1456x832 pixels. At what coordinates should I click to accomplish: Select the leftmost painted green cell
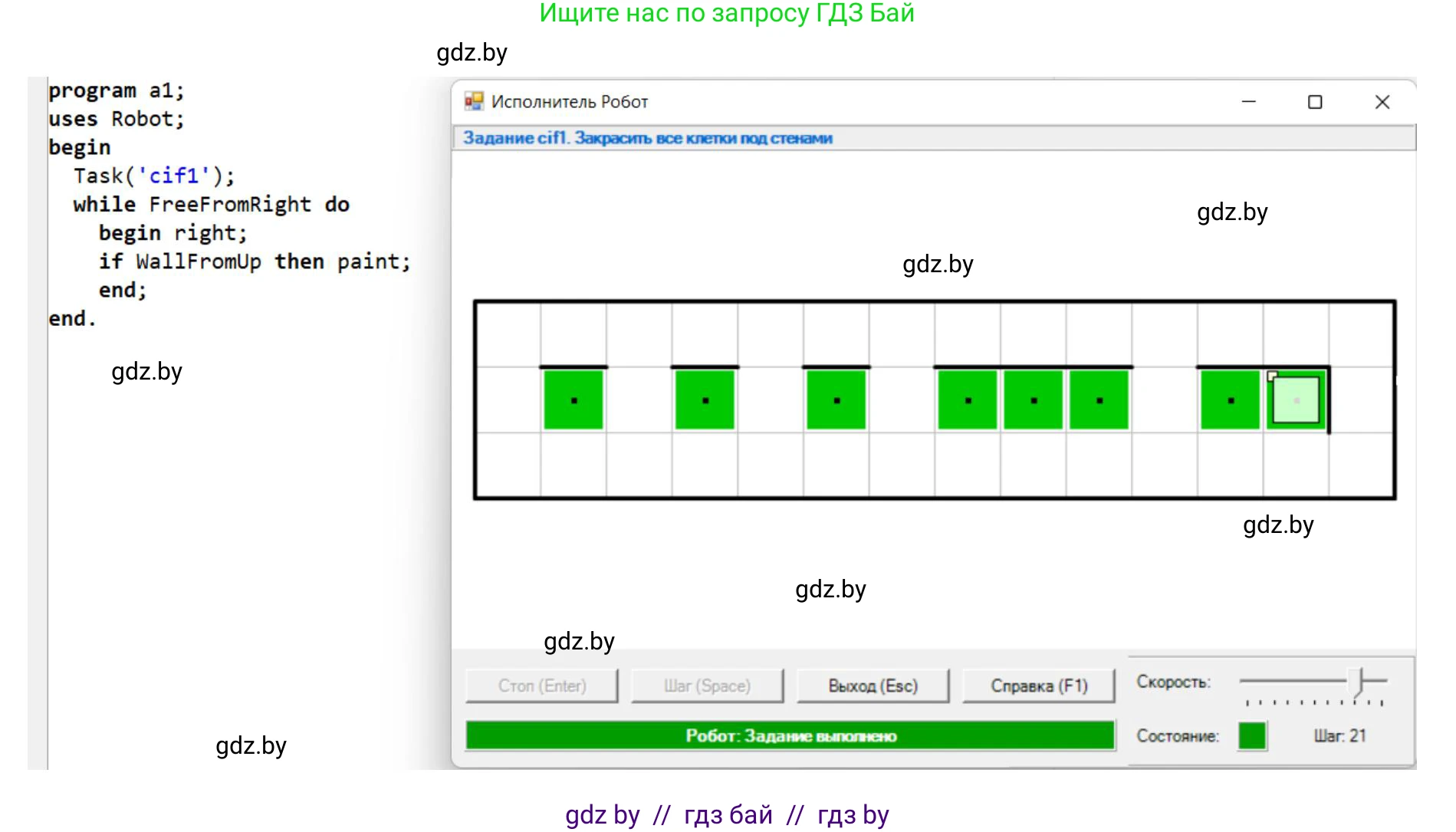(x=574, y=400)
